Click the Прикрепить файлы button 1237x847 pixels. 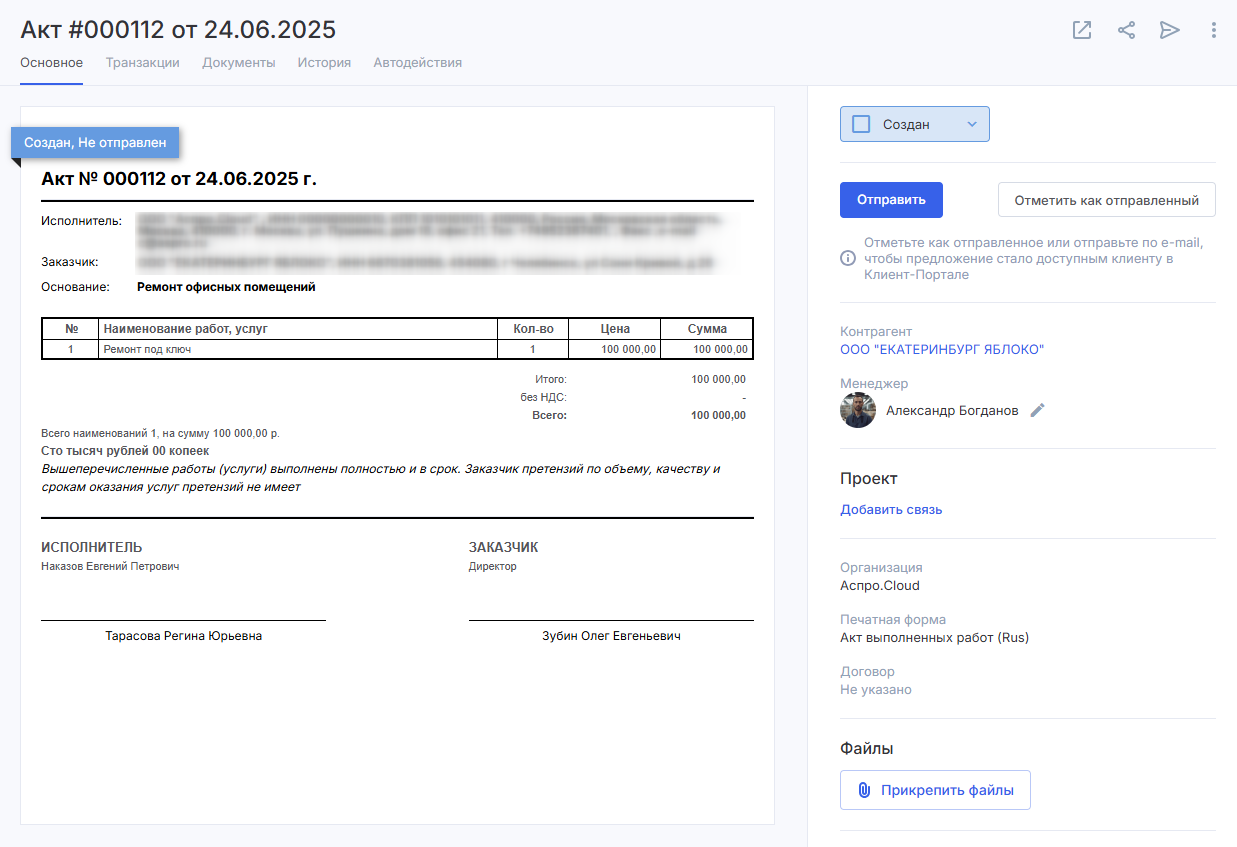pos(935,790)
